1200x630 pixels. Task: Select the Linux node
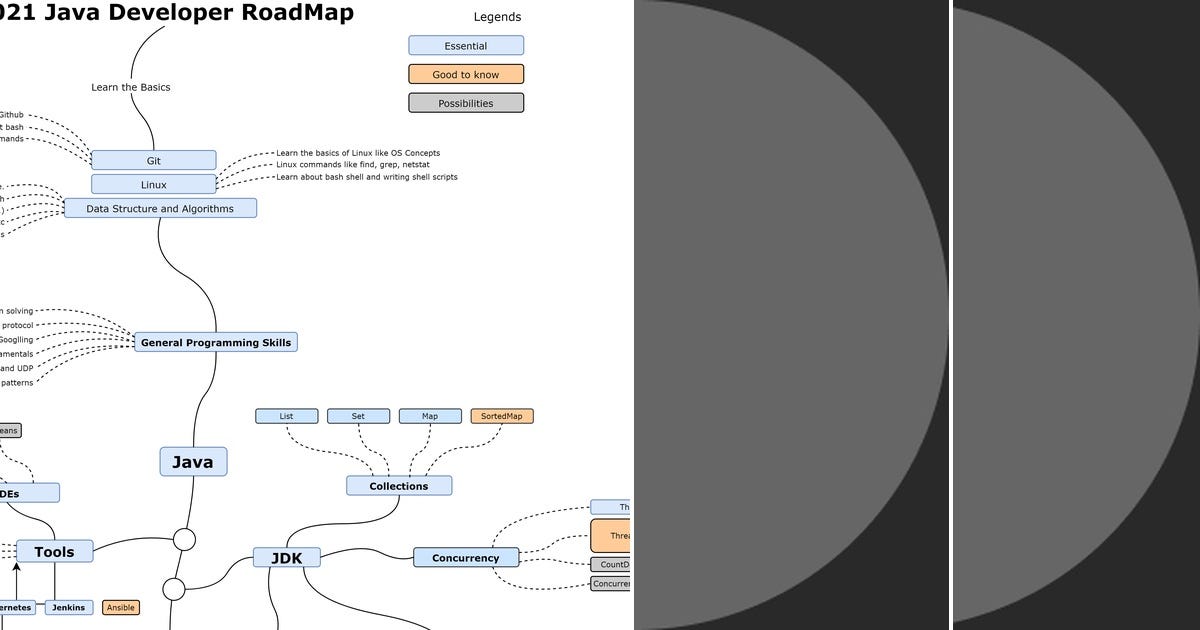(154, 184)
